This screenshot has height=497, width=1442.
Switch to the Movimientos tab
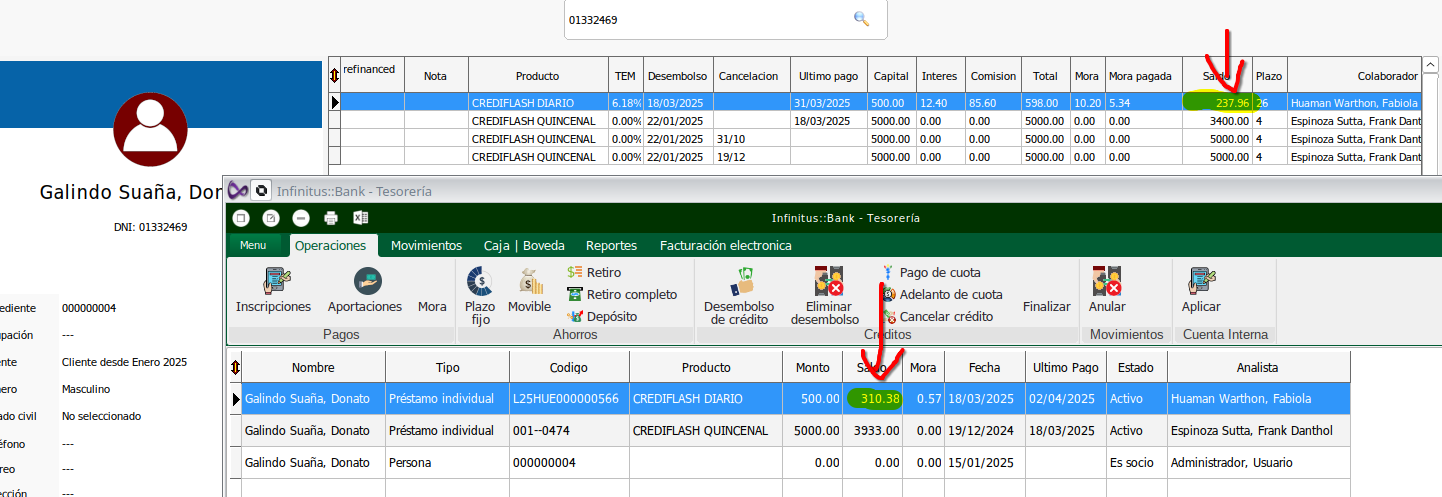(426, 245)
